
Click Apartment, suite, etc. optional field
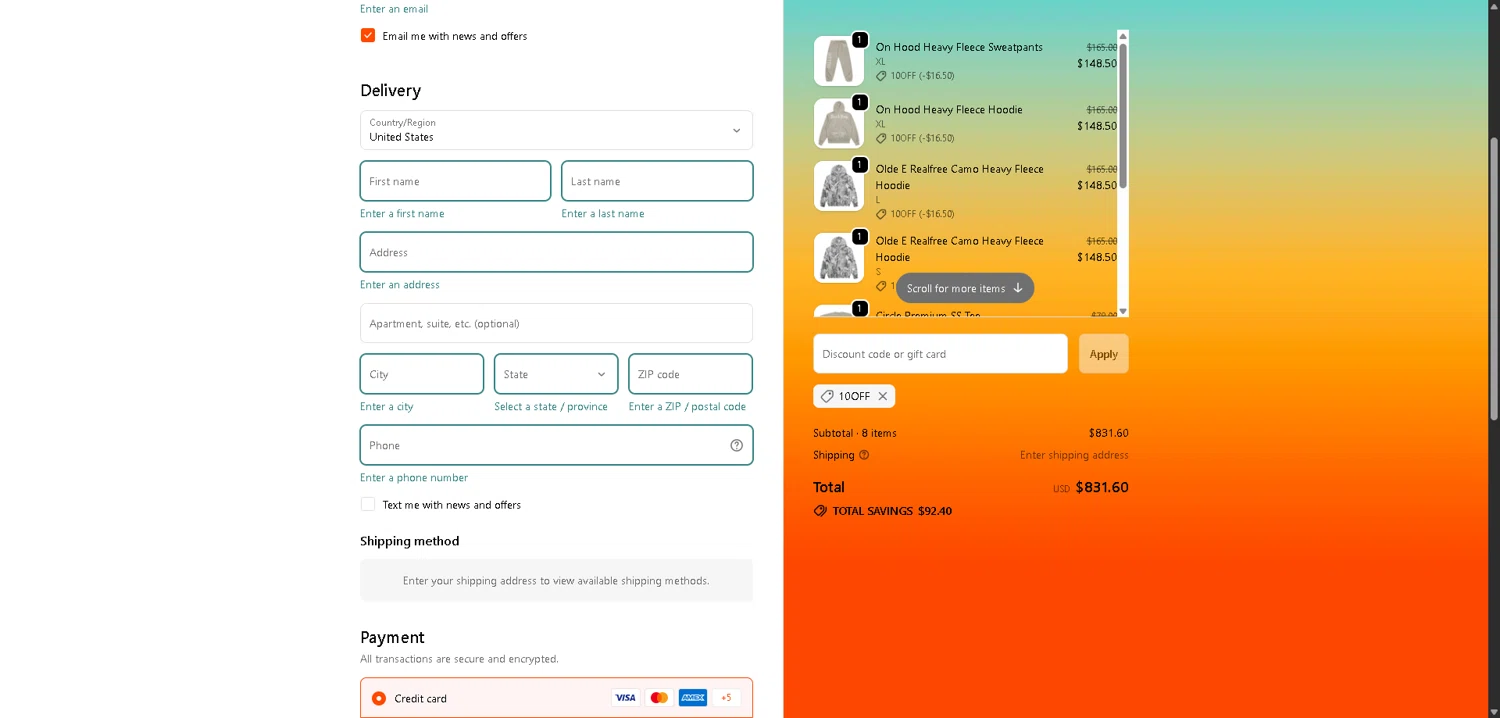click(x=556, y=323)
